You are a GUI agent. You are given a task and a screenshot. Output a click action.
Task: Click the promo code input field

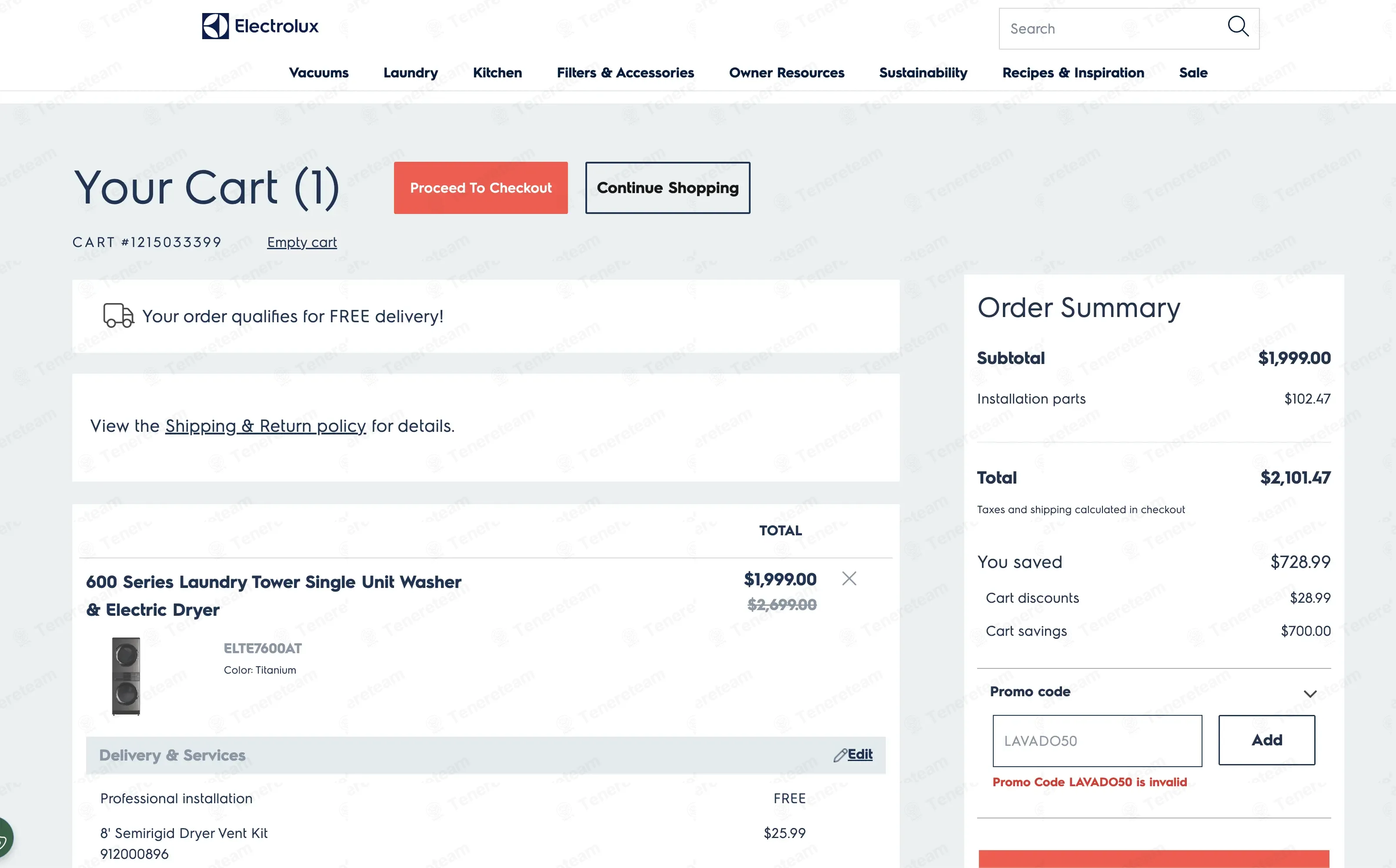click(x=1097, y=741)
